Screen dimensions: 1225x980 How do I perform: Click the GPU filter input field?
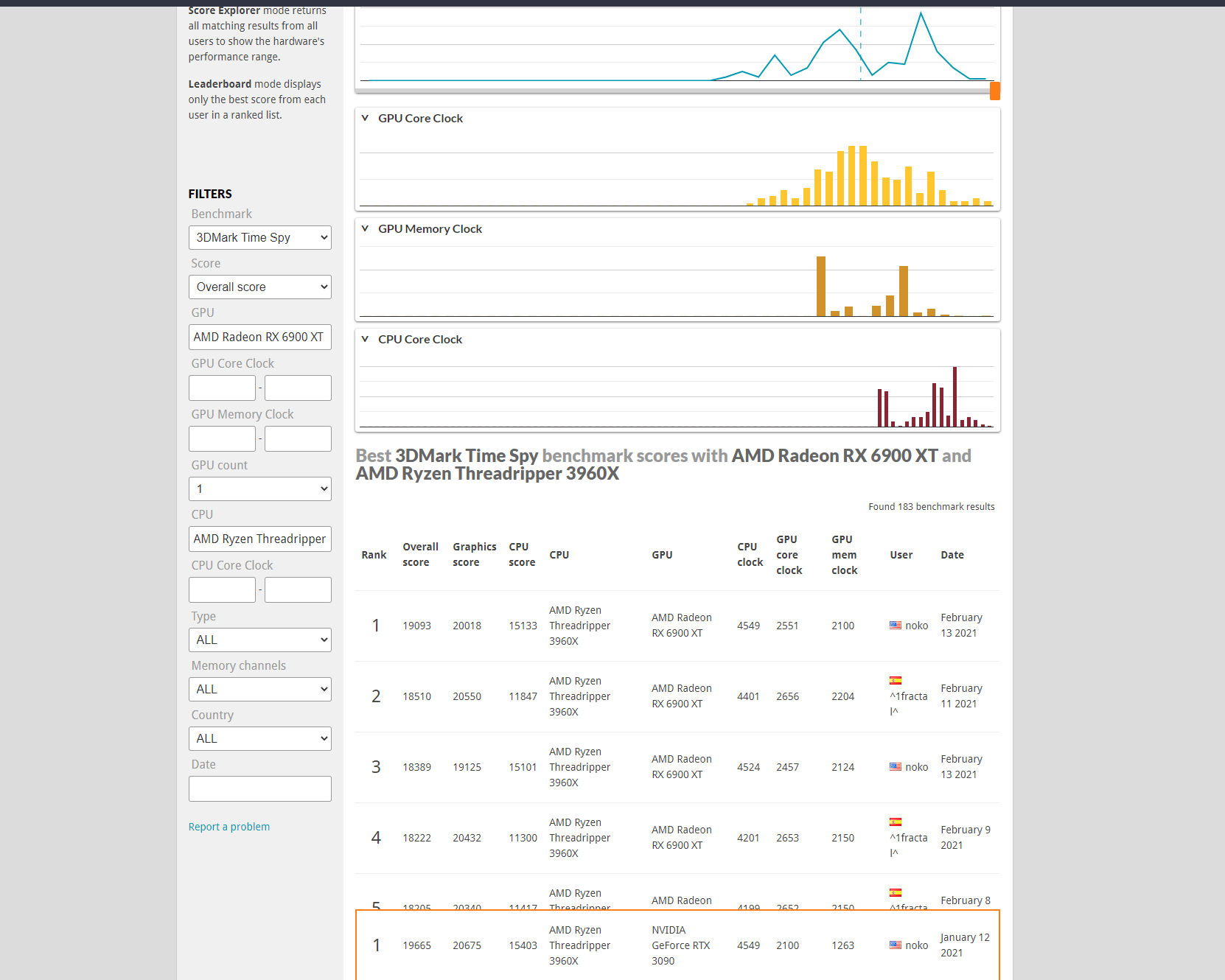pyautogui.click(x=259, y=337)
